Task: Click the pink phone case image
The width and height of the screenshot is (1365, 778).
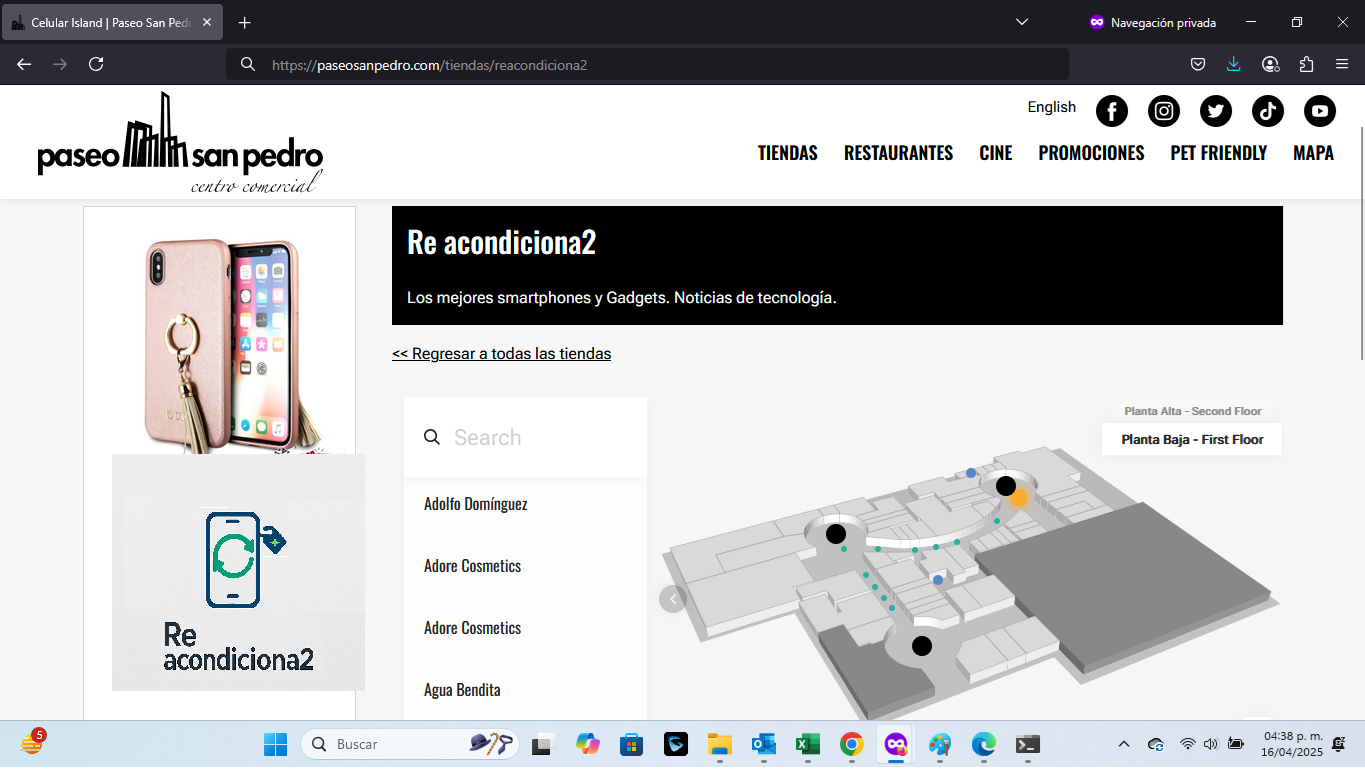Action: 230,345
